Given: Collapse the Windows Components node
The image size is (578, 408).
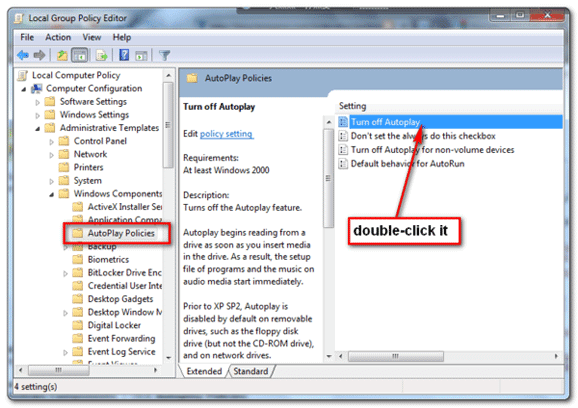Looking at the screenshot, I should coord(52,194).
